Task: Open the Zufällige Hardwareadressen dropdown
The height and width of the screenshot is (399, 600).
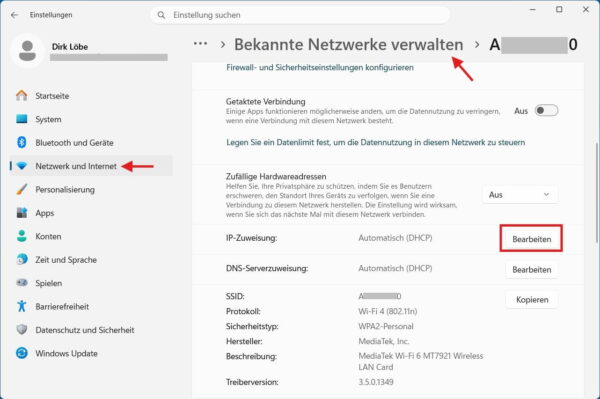Action: click(520, 195)
